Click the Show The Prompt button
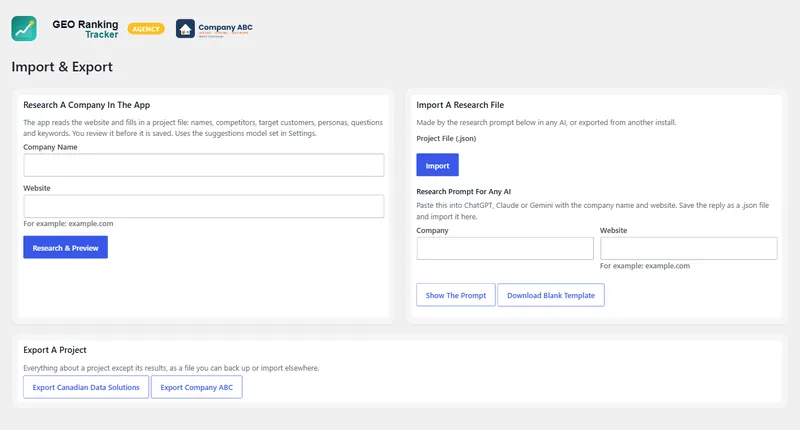This screenshot has height=430, width=800. pos(456,295)
